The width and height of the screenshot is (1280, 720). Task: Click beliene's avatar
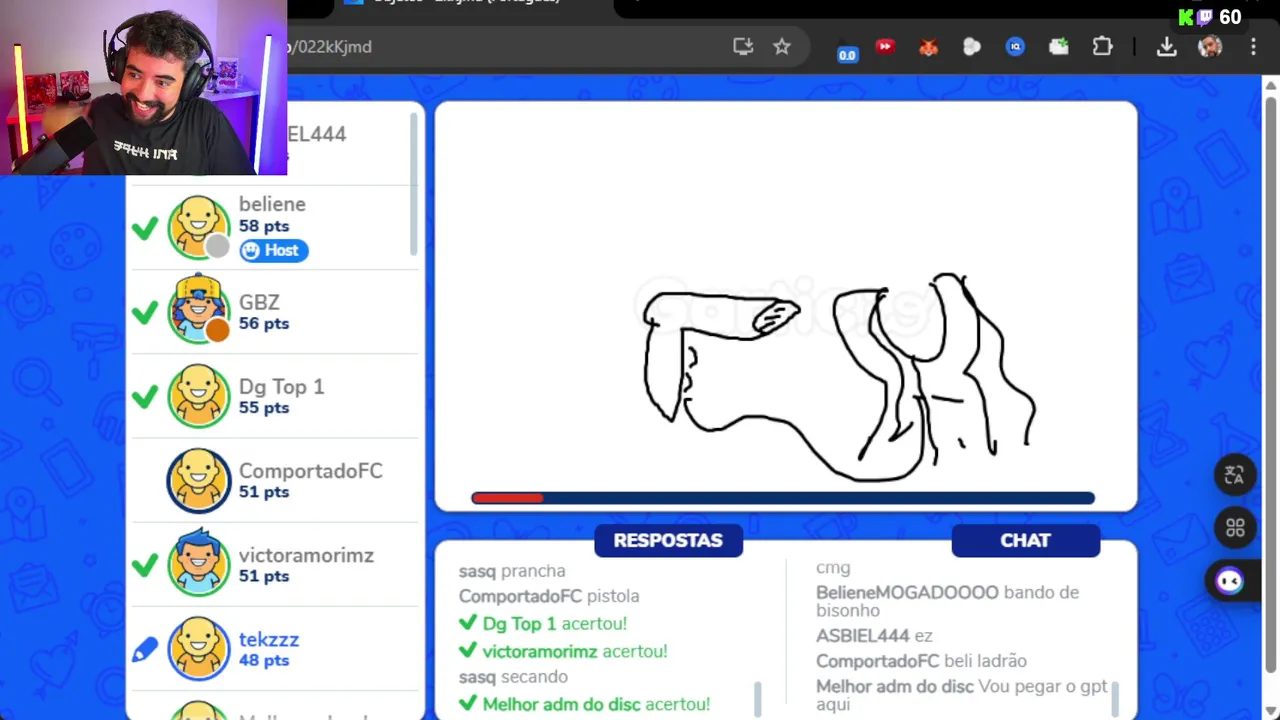tap(198, 227)
